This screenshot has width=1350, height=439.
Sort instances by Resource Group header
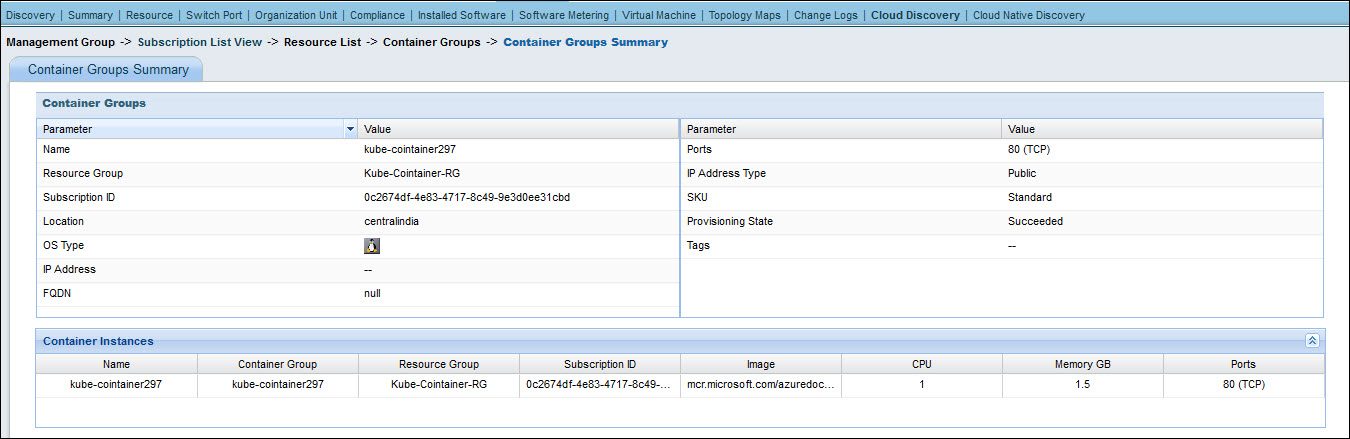pos(438,364)
